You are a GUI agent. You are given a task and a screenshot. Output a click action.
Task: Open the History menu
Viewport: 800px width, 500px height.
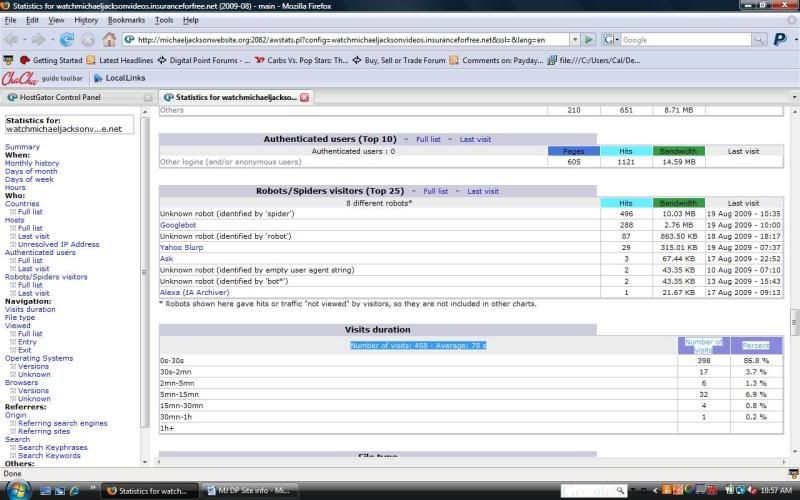86,20
